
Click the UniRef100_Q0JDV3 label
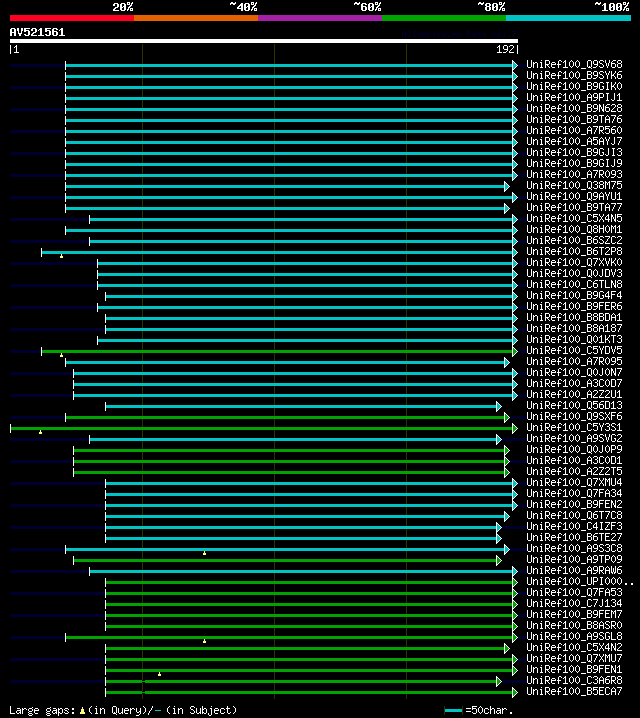point(574,273)
